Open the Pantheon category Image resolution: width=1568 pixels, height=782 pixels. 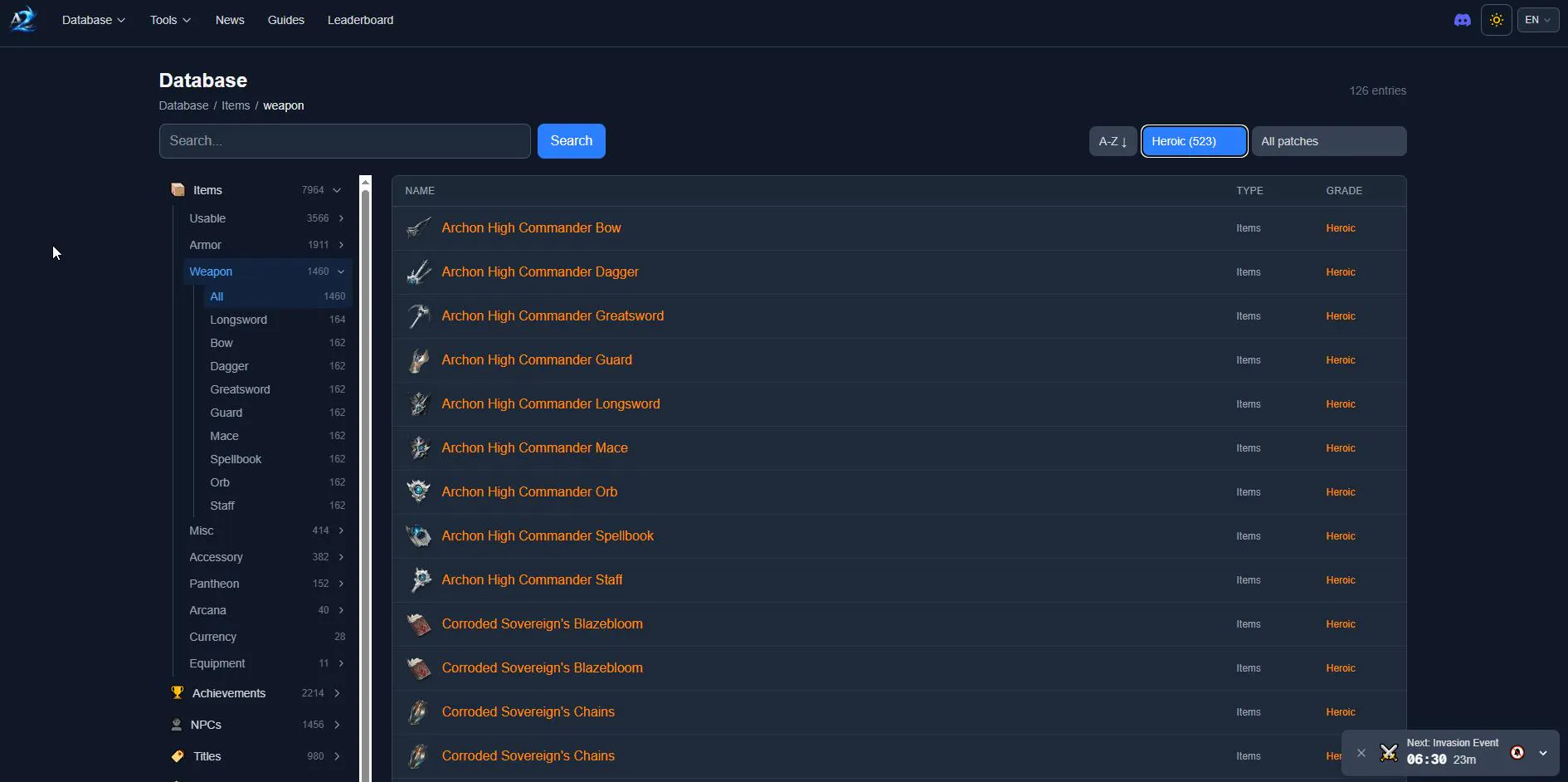tap(267, 584)
